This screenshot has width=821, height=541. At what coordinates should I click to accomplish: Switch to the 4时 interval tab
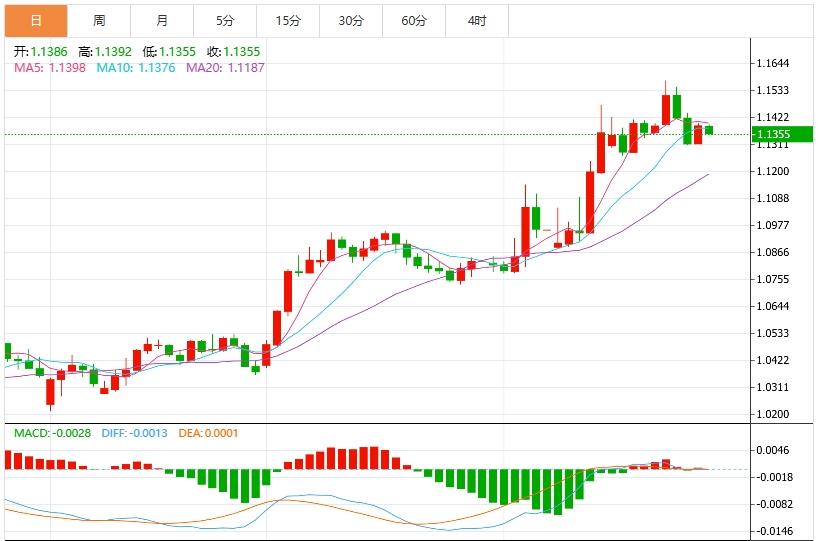477,20
